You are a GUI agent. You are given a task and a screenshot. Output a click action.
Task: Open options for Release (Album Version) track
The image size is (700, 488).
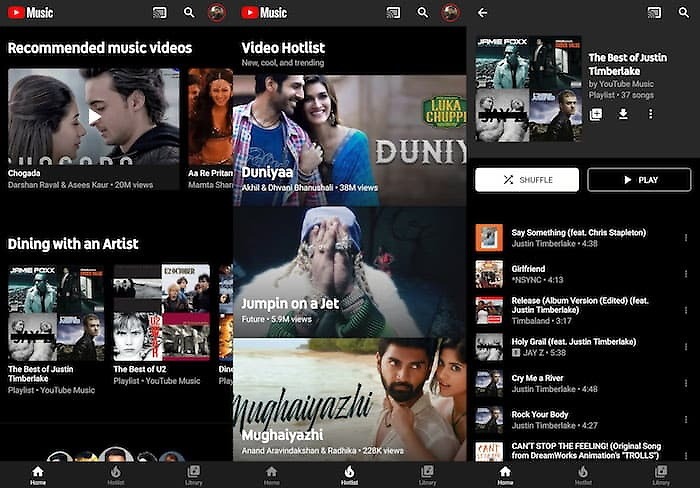(686, 310)
